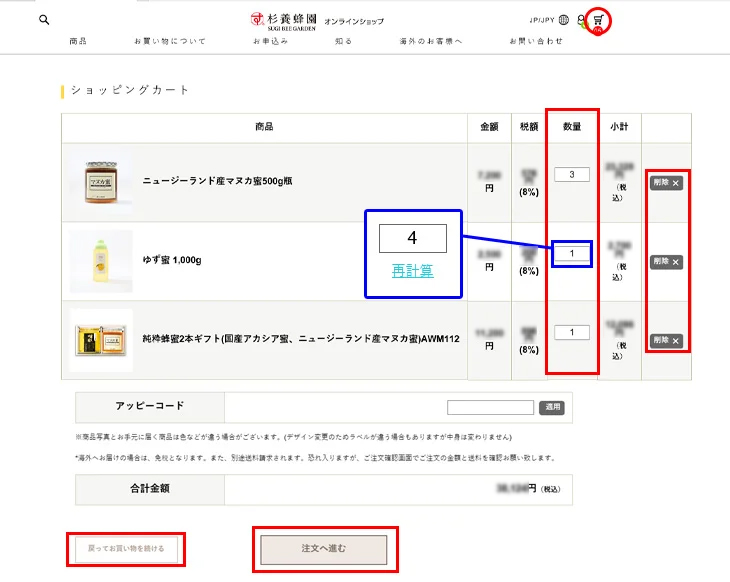Delete the AWM112 gift set item
The height and width of the screenshot is (582, 730).
click(x=666, y=340)
